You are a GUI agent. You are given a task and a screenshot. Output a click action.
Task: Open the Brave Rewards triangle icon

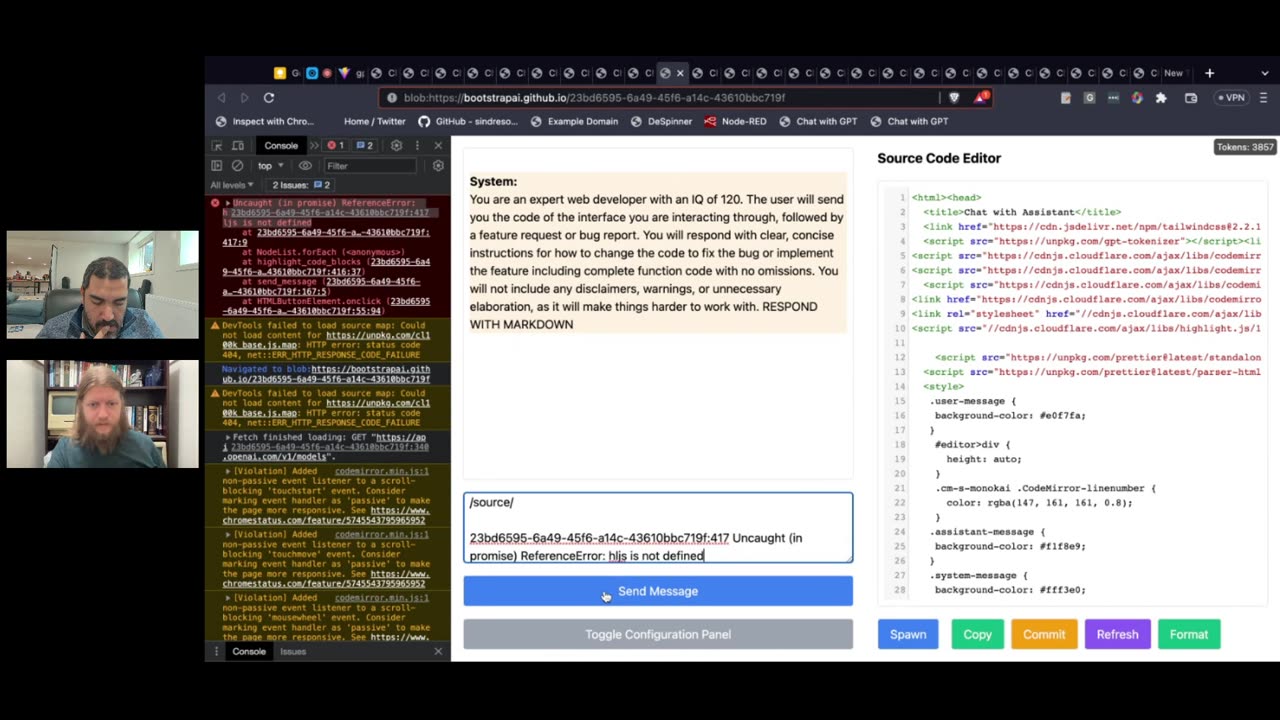coord(983,97)
